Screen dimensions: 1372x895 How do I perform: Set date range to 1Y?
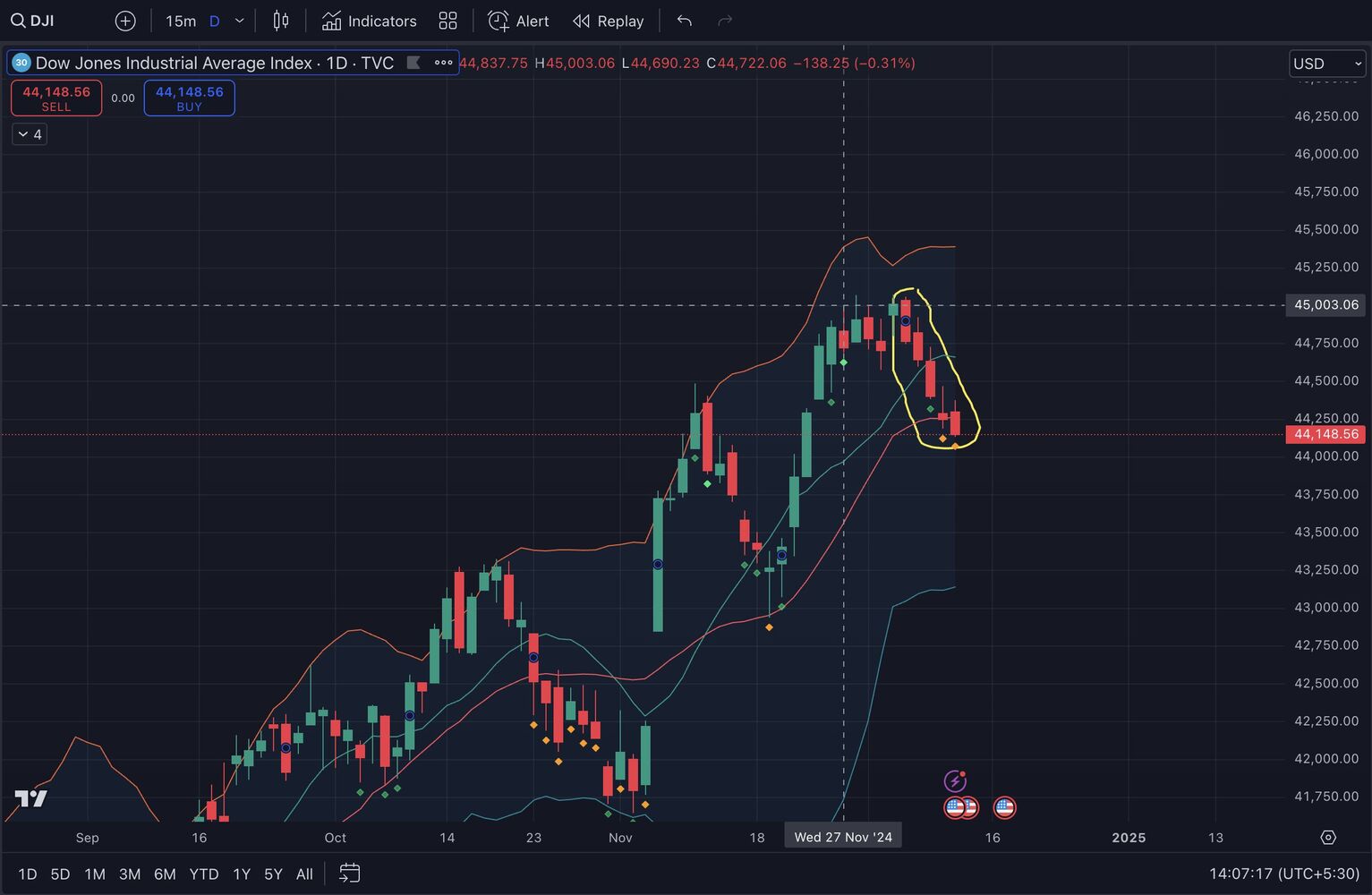click(242, 874)
